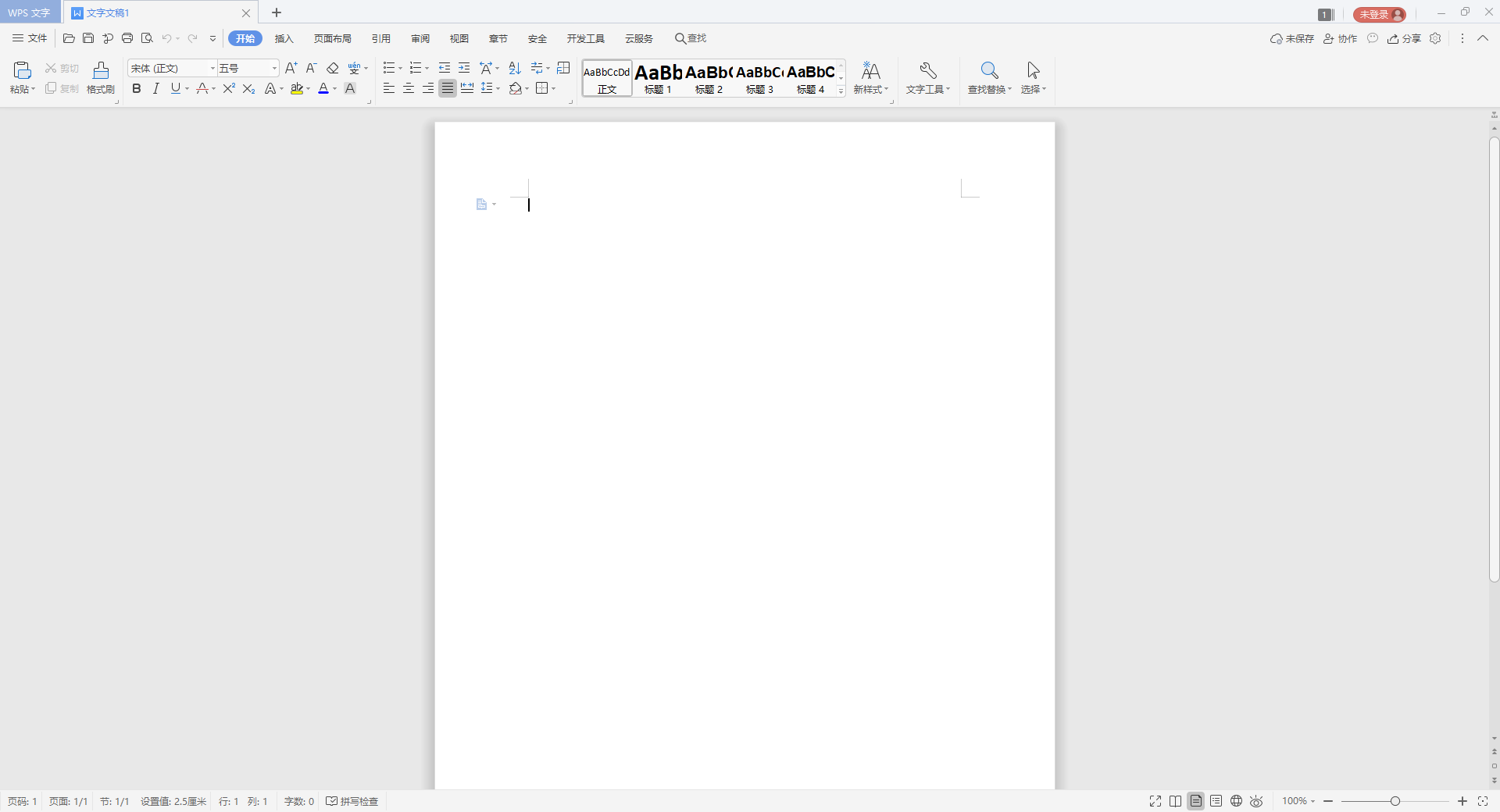Open the 文件 file menu

[x=30, y=38]
